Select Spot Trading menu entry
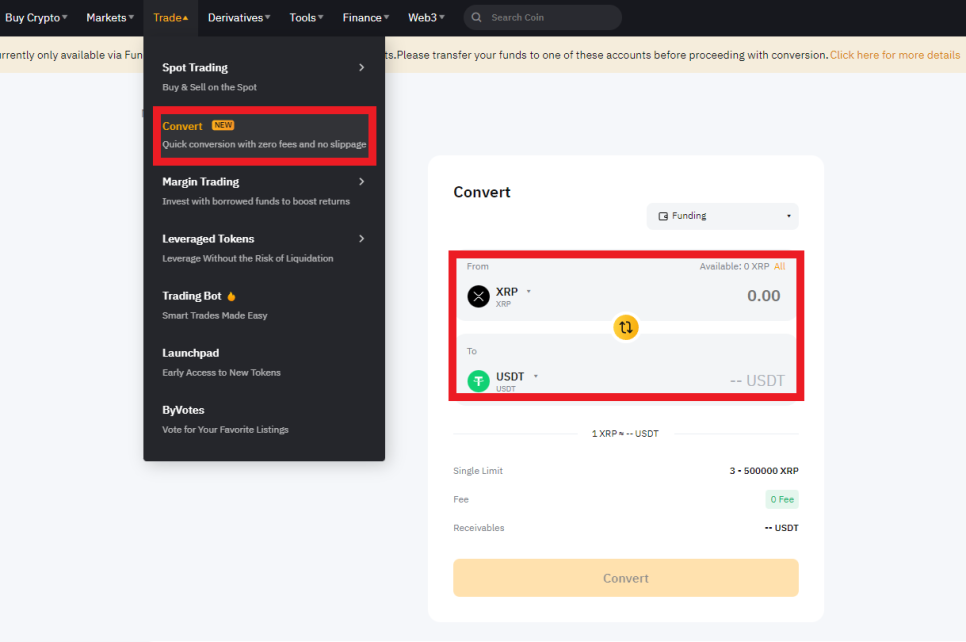966x642 pixels. pos(264,77)
